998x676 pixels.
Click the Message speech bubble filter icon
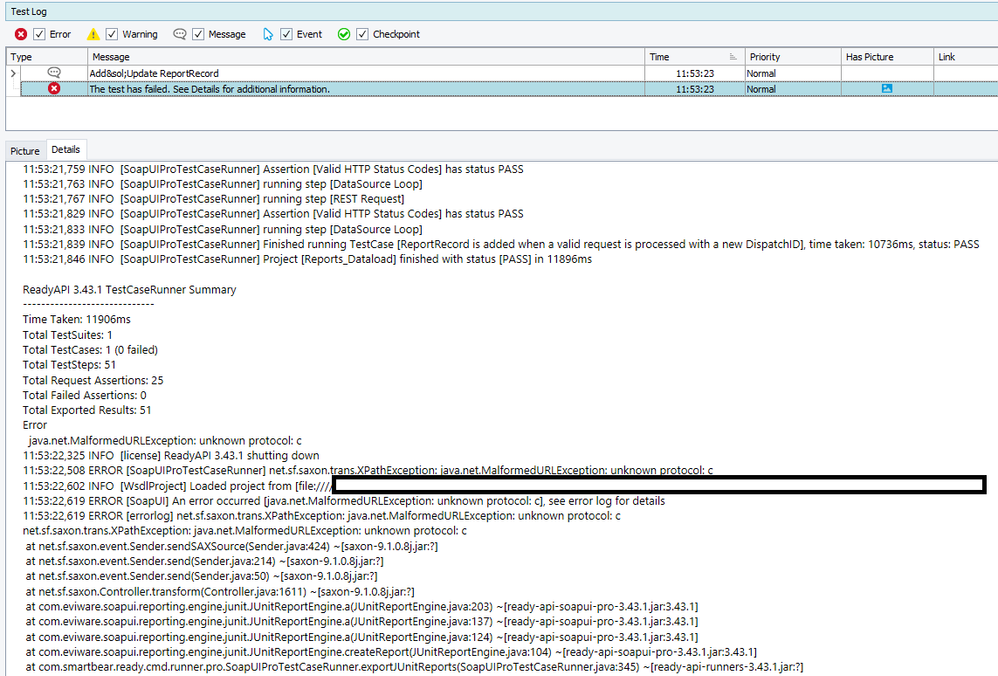pyautogui.click(x=180, y=34)
